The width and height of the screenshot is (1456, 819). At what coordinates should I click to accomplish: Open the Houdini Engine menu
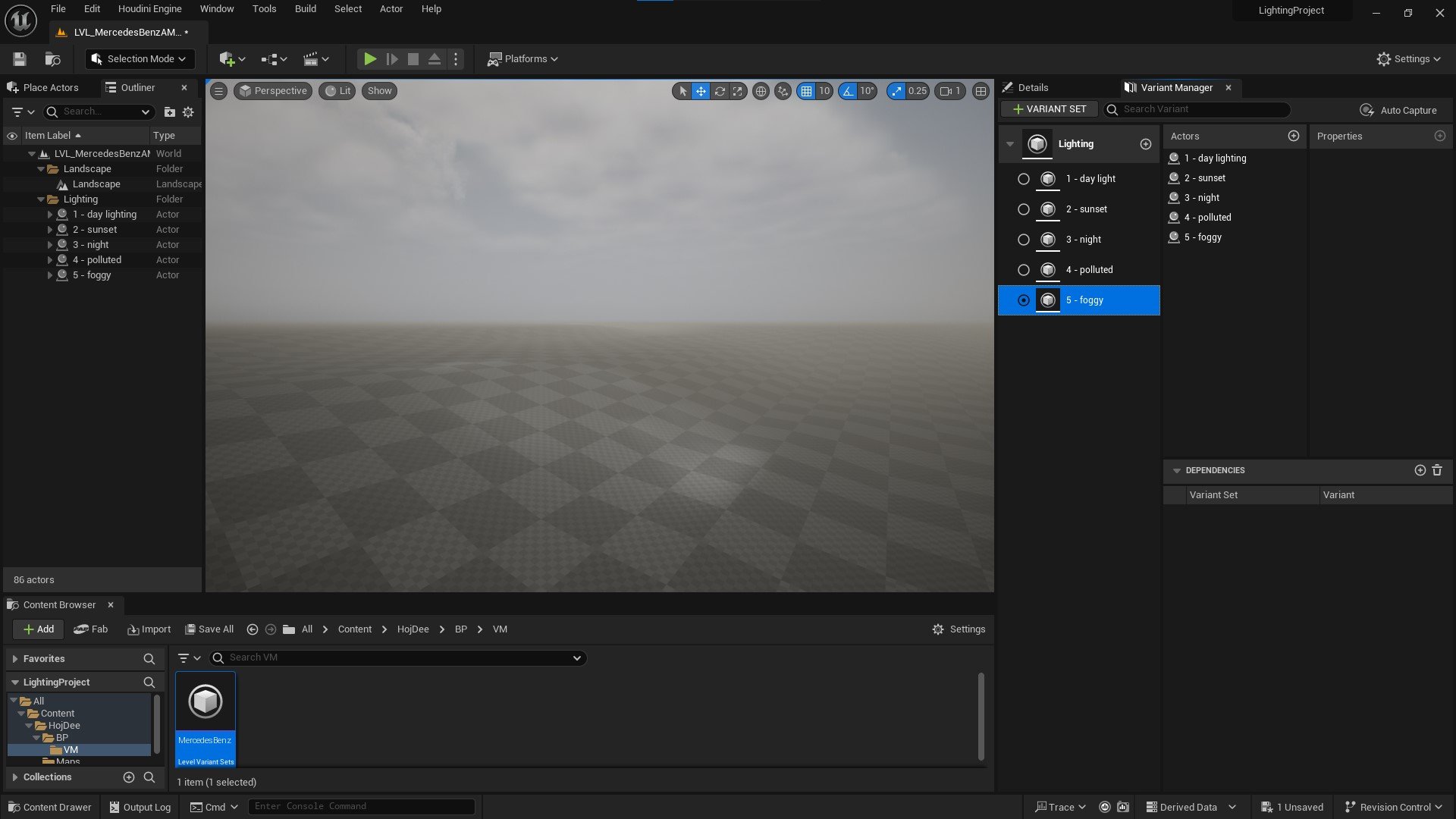tap(149, 9)
